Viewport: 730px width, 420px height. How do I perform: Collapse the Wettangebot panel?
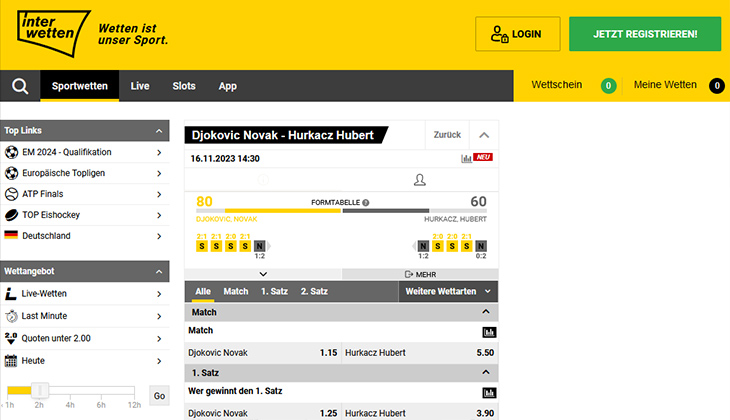coord(159,271)
